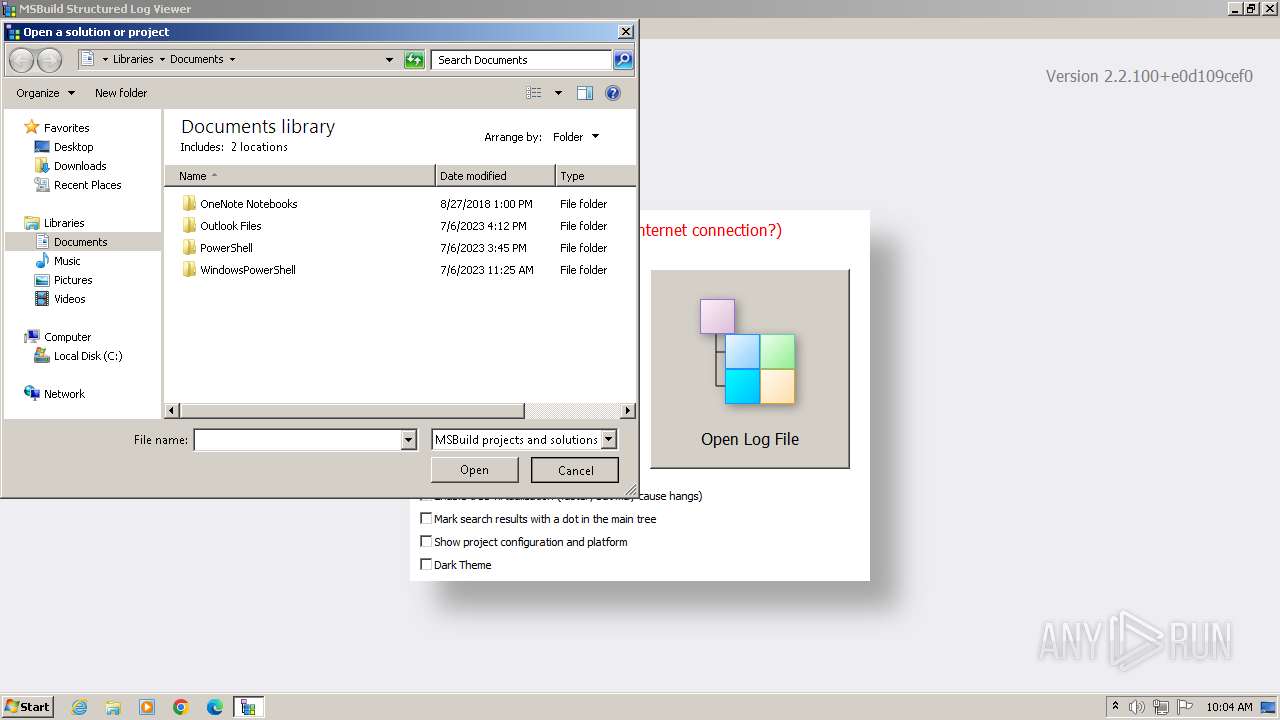Select the WindowsPowerShell folder
1280x720 pixels.
pos(247,270)
